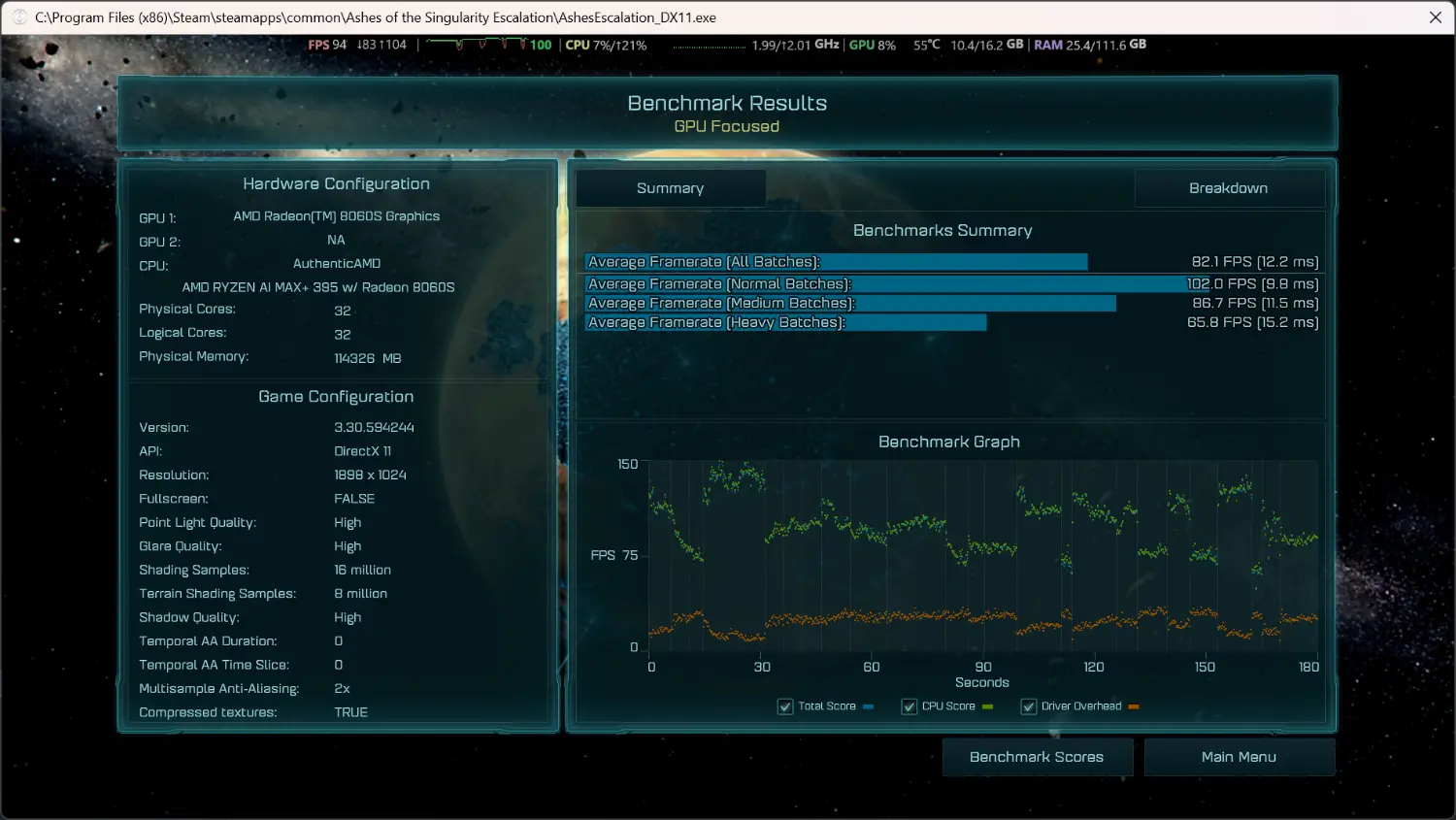Click the 86.7 FPS (11.5 ms) value
The height and width of the screenshot is (820, 1456).
click(1255, 304)
